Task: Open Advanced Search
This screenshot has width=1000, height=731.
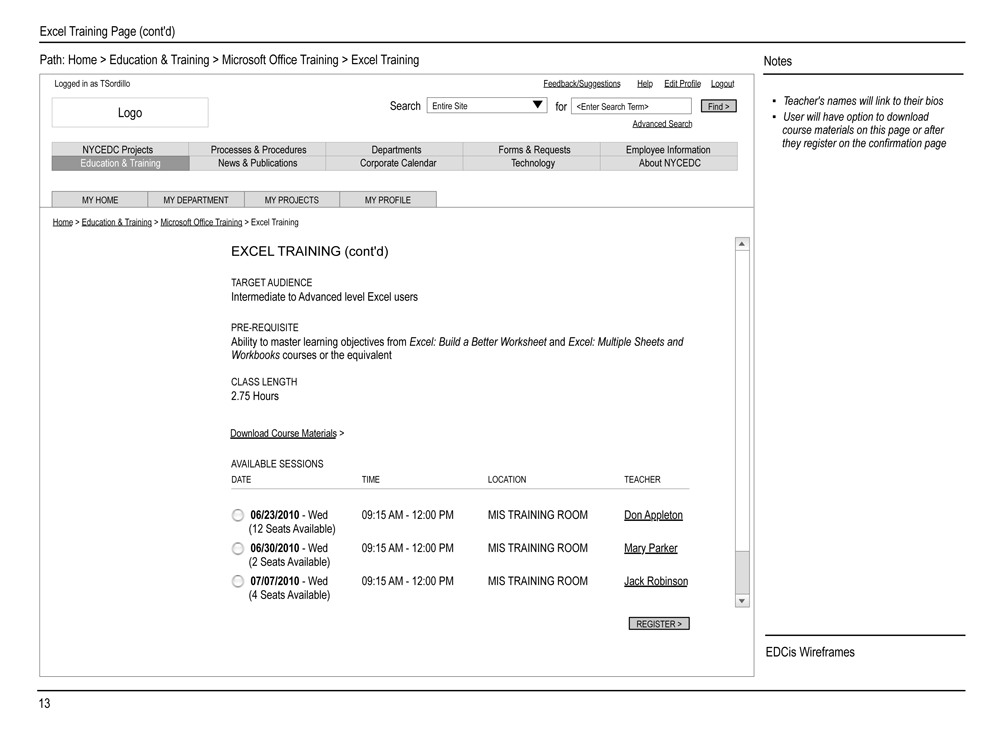Action: click(662, 122)
